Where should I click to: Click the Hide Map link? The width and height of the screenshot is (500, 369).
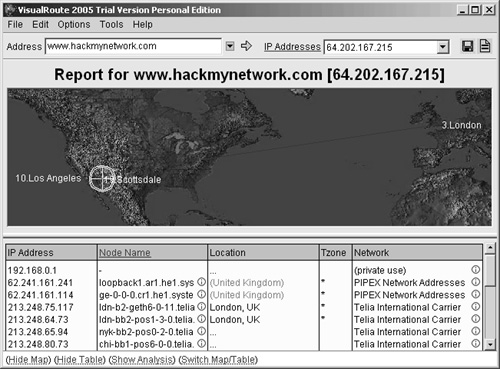coord(28,360)
